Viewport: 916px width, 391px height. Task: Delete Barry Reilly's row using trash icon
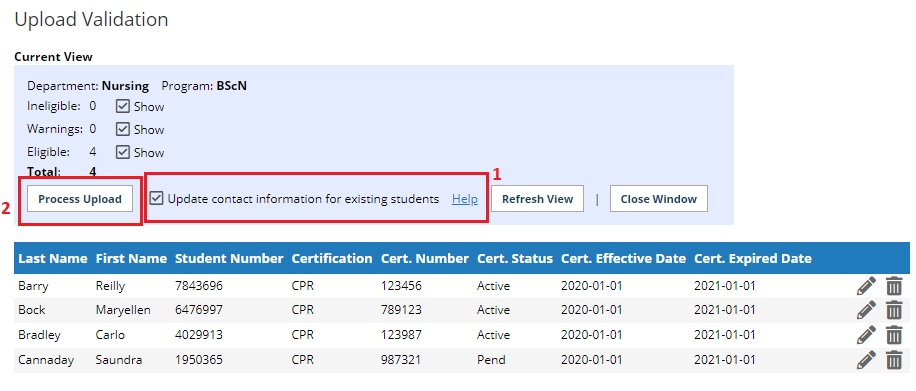point(894,286)
